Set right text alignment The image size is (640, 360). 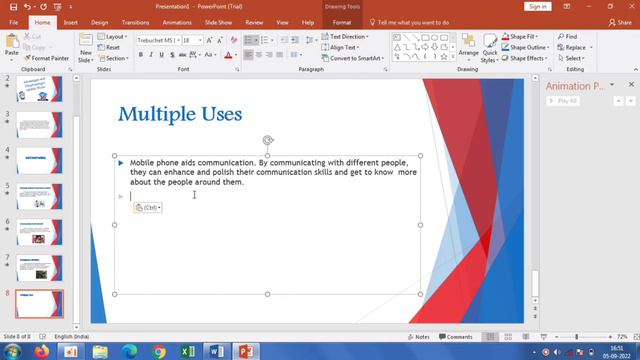269,55
